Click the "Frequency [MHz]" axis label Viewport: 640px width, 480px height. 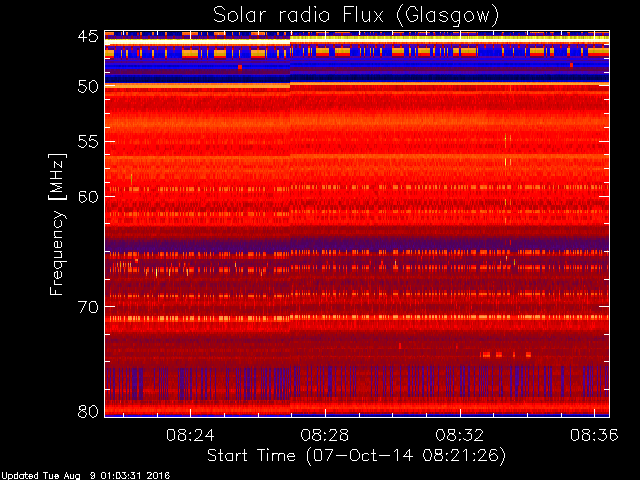click(x=58, y=224)
